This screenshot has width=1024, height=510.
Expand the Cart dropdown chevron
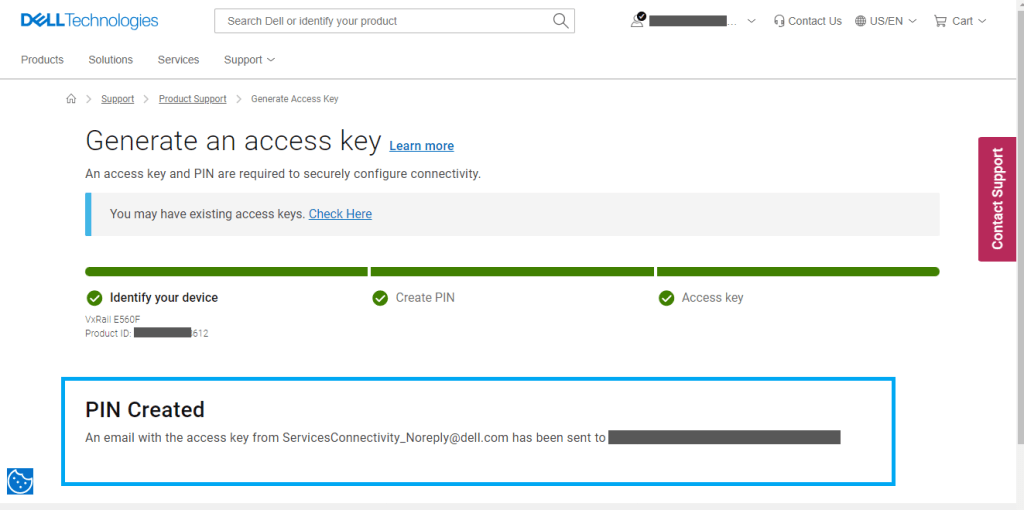click(982, 21)
